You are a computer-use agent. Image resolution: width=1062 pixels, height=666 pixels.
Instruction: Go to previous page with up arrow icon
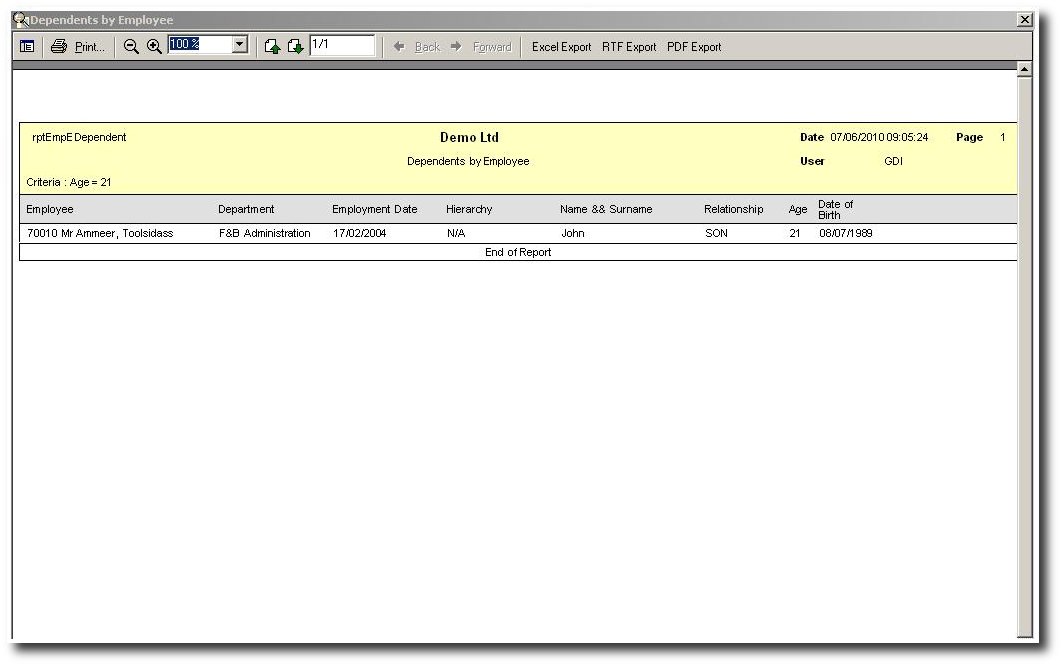(272, 47)
